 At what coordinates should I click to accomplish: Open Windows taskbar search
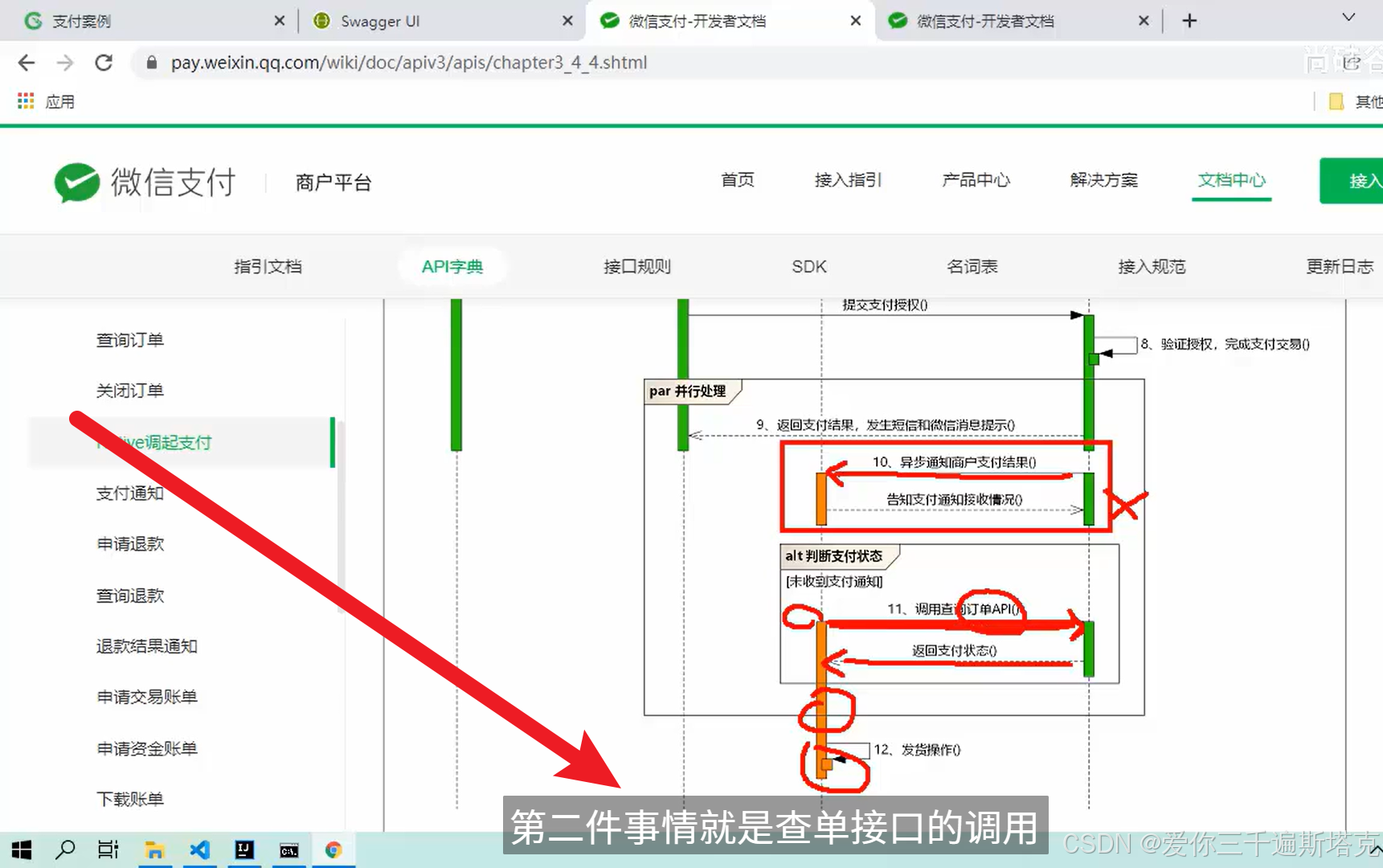65,850
